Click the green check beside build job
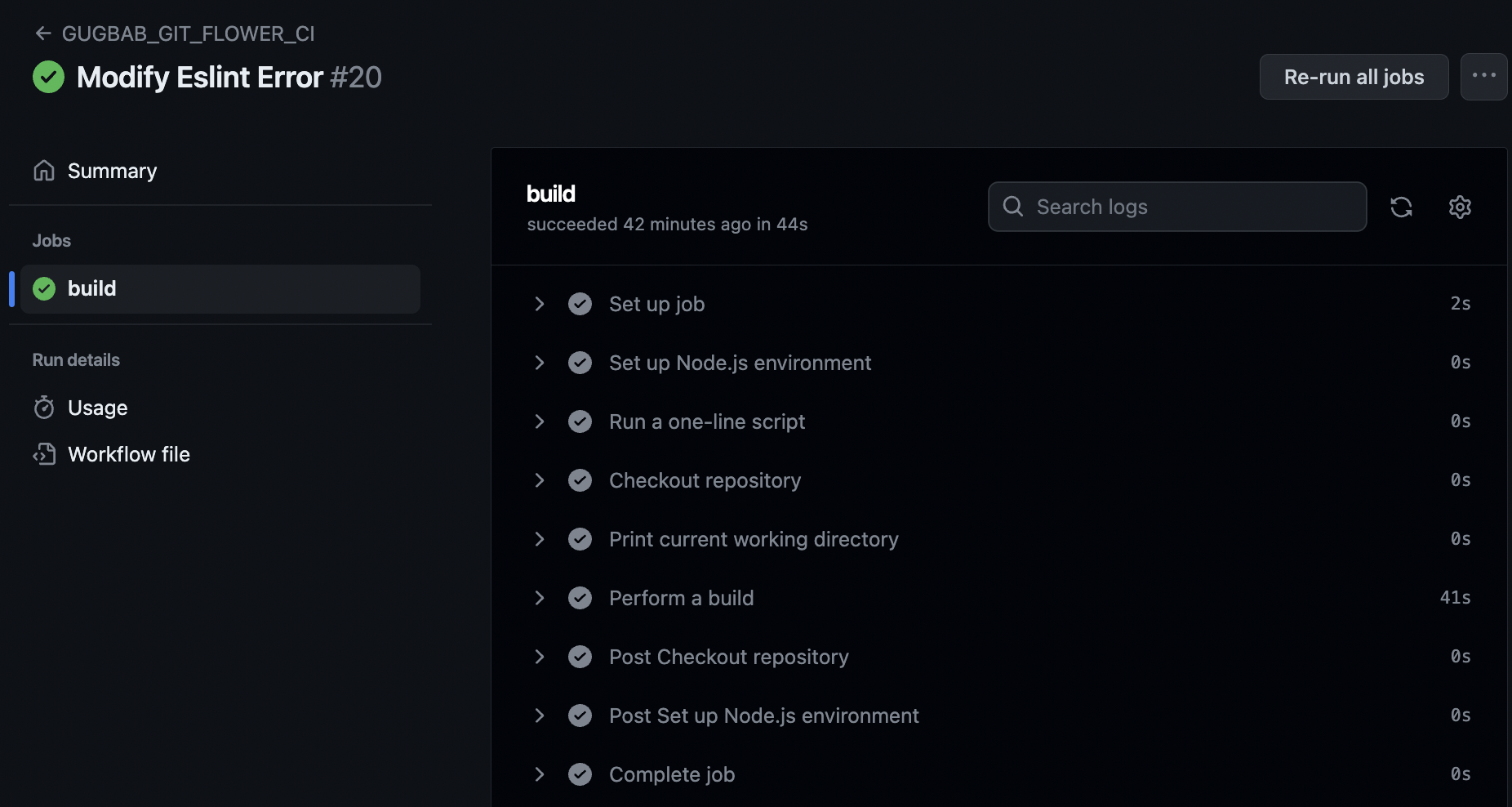The width and height of the screenshot is (1512, 807). [44, 288]
